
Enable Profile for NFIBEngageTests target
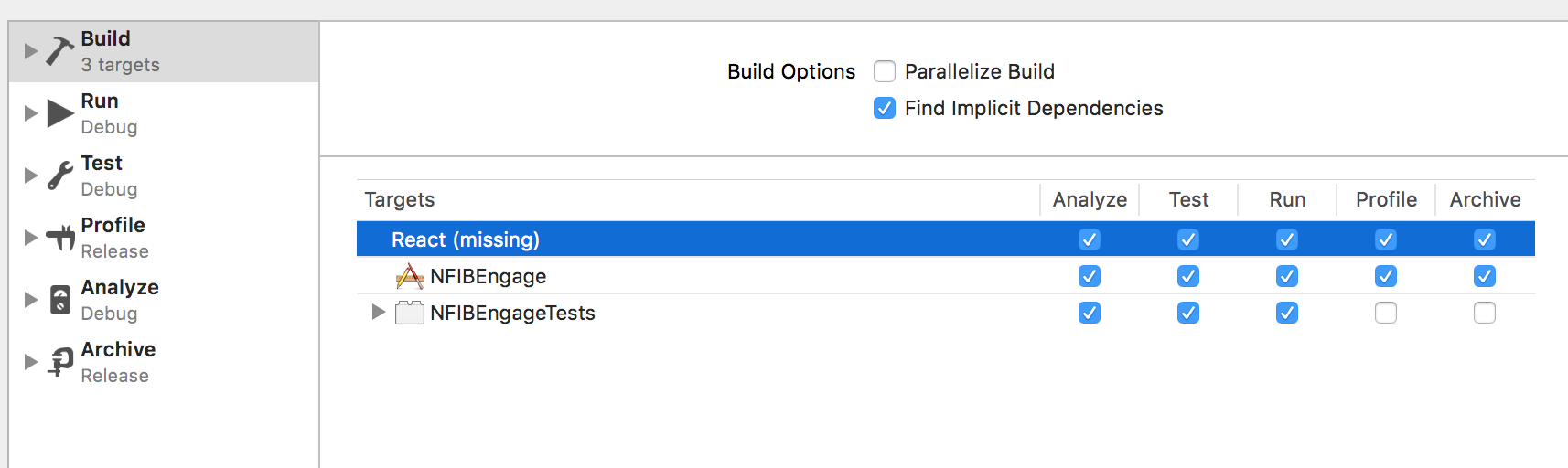click(1386, 313)
